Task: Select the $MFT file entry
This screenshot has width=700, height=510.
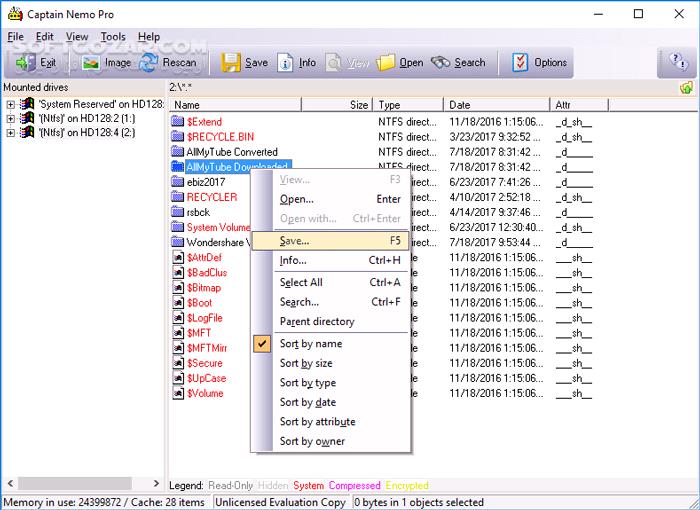Action: 199,332
